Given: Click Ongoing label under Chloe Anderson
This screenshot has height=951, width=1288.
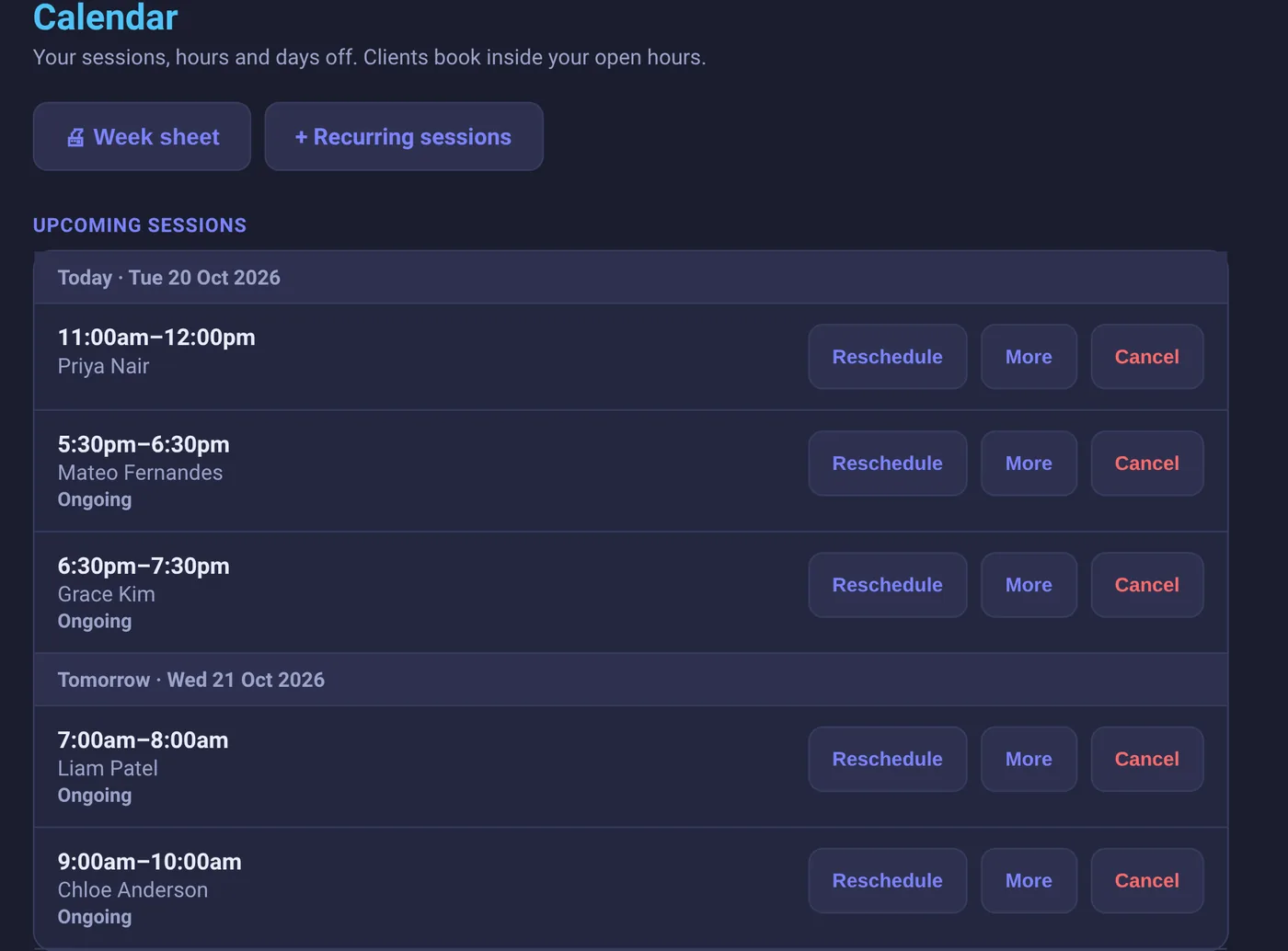Looking at the screenshot, I should tap(94, 917).
